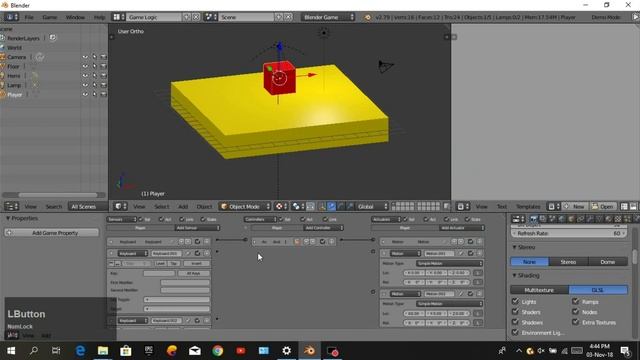This screenshot has height=360, width=640.
Task: Toggle visibility eye for Floor
Action: click(x=85, y=66)
